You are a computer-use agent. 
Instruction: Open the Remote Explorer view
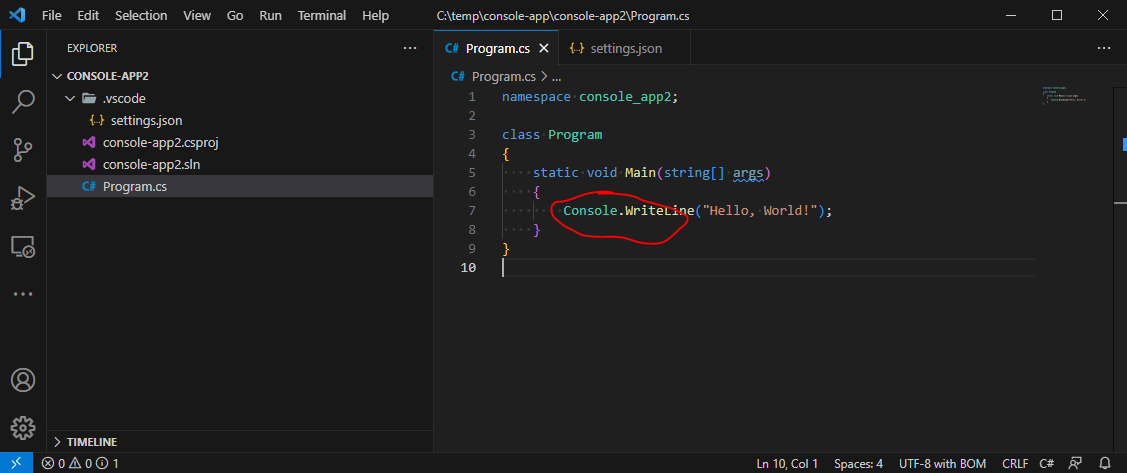click(x=23, y=247)
